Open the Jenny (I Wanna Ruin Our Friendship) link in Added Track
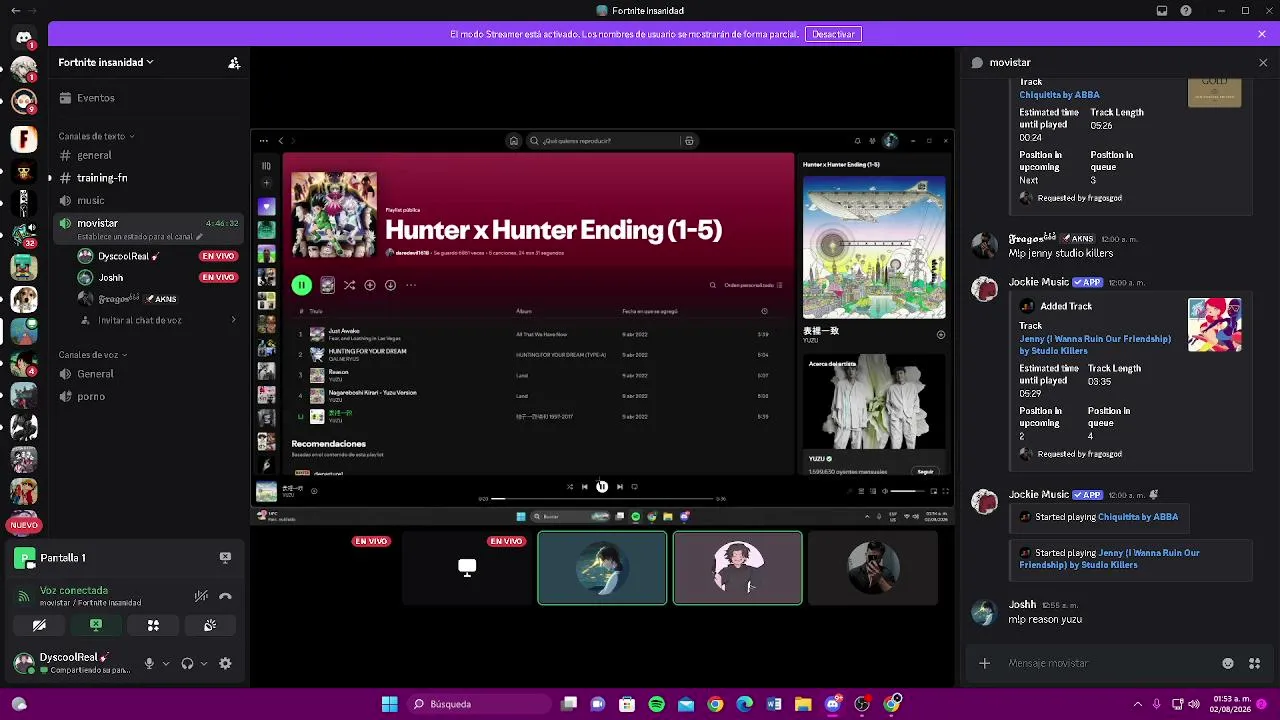 (1095, 345)
